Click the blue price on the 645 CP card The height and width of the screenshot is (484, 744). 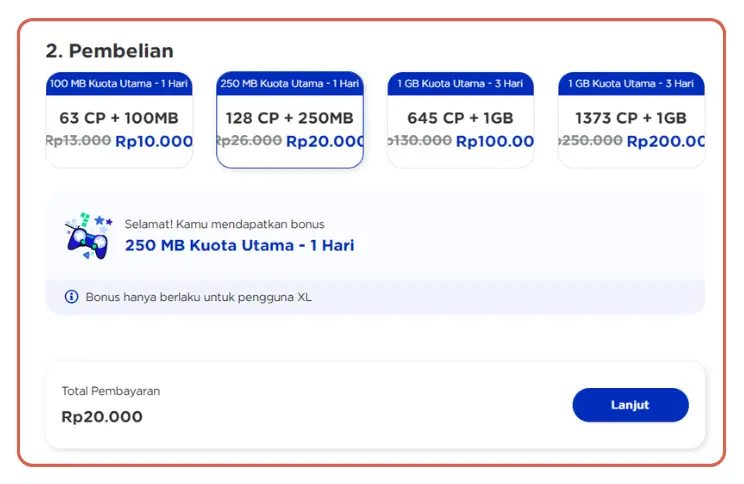tap(495, 142)
